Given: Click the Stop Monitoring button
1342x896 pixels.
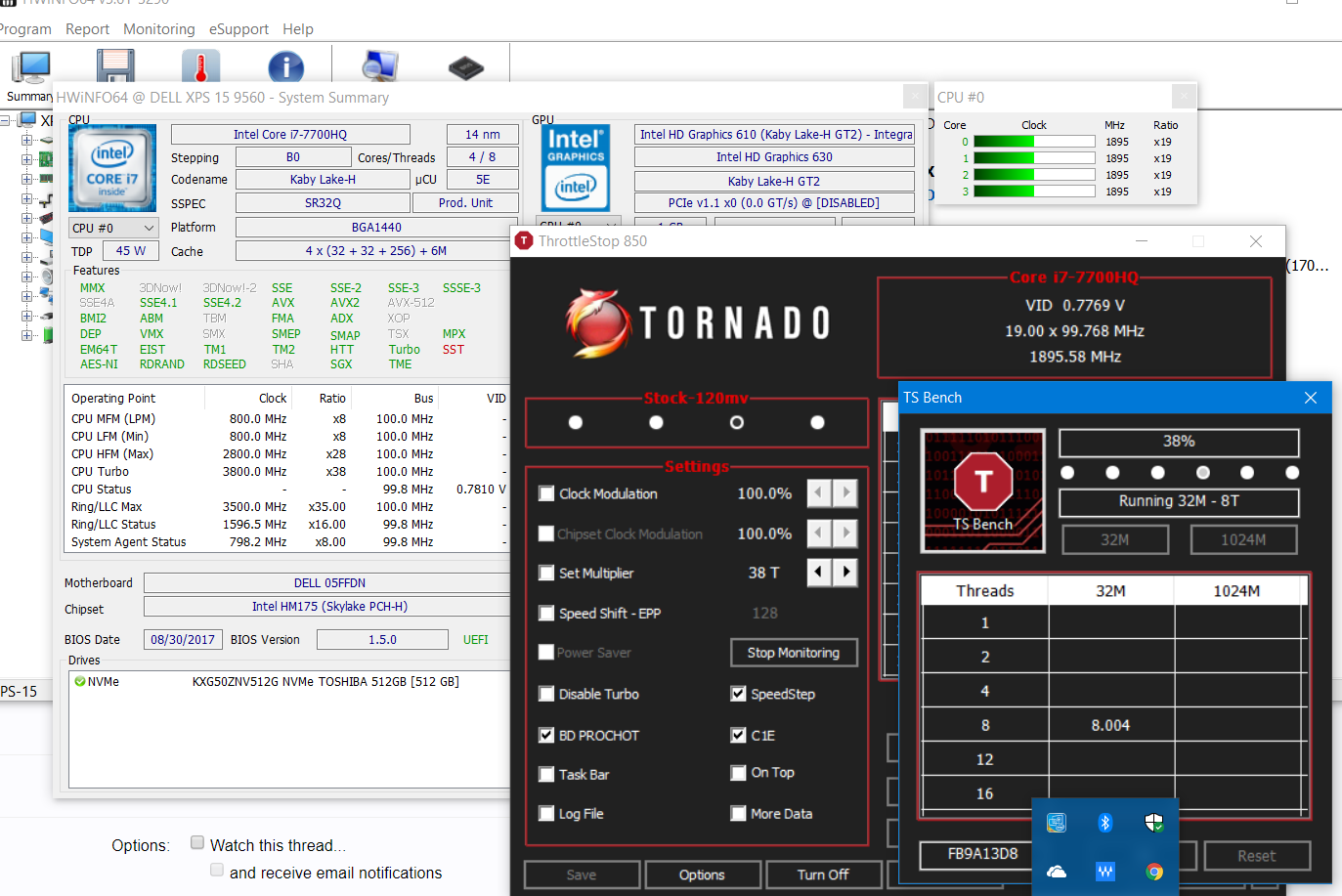Looking at the screenshot, I should coord(794,653).
